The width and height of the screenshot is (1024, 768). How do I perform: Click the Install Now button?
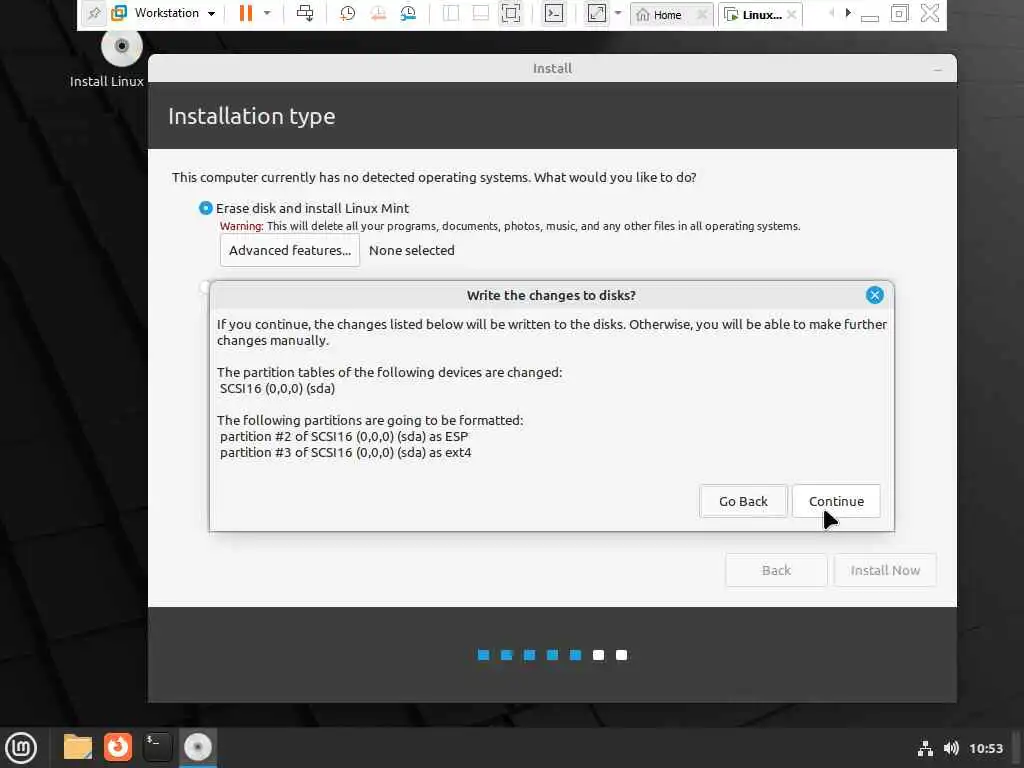(x=885, y=570)
